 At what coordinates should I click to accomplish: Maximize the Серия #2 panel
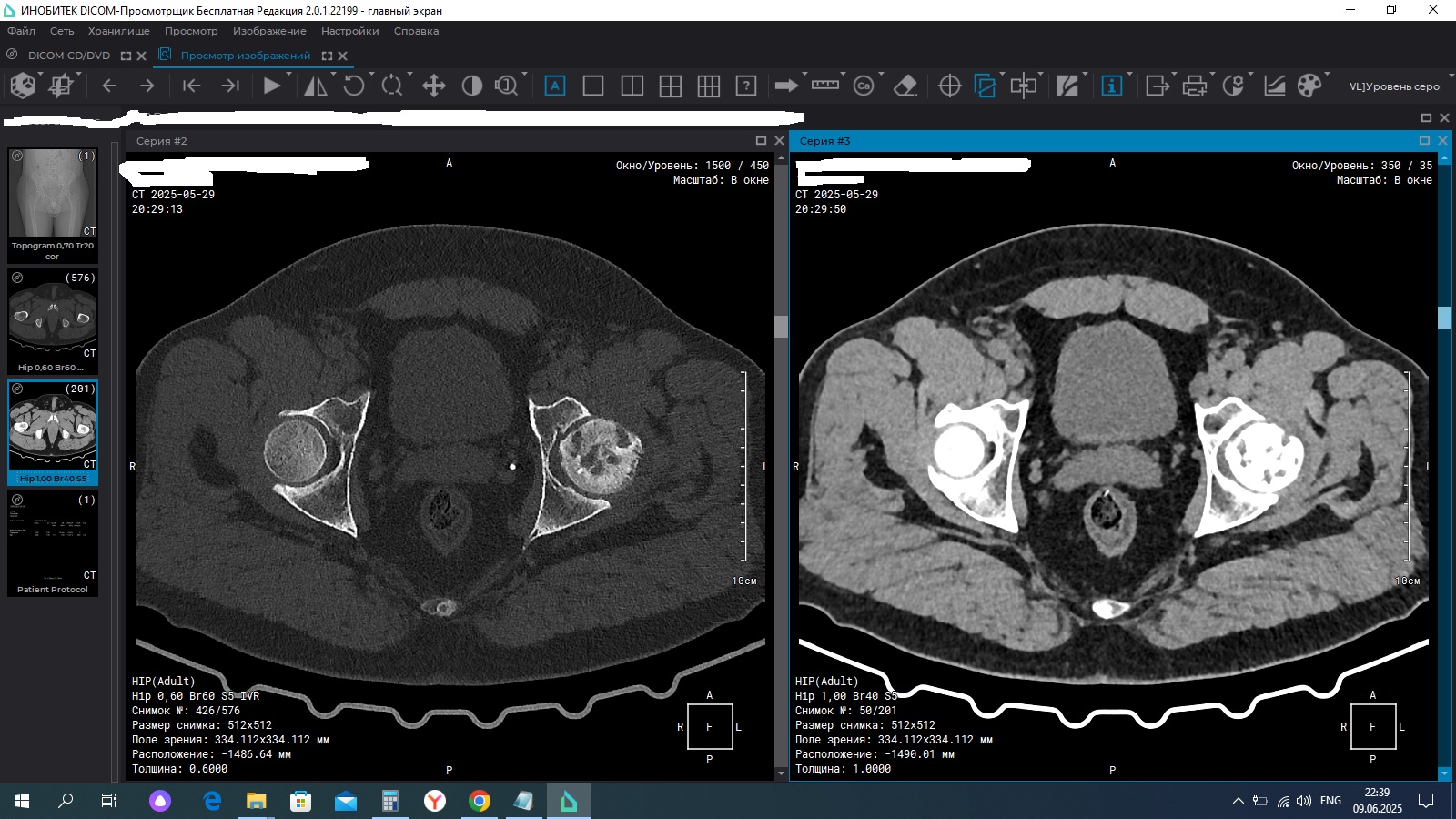pyautogui.click(x=761, y=141)
